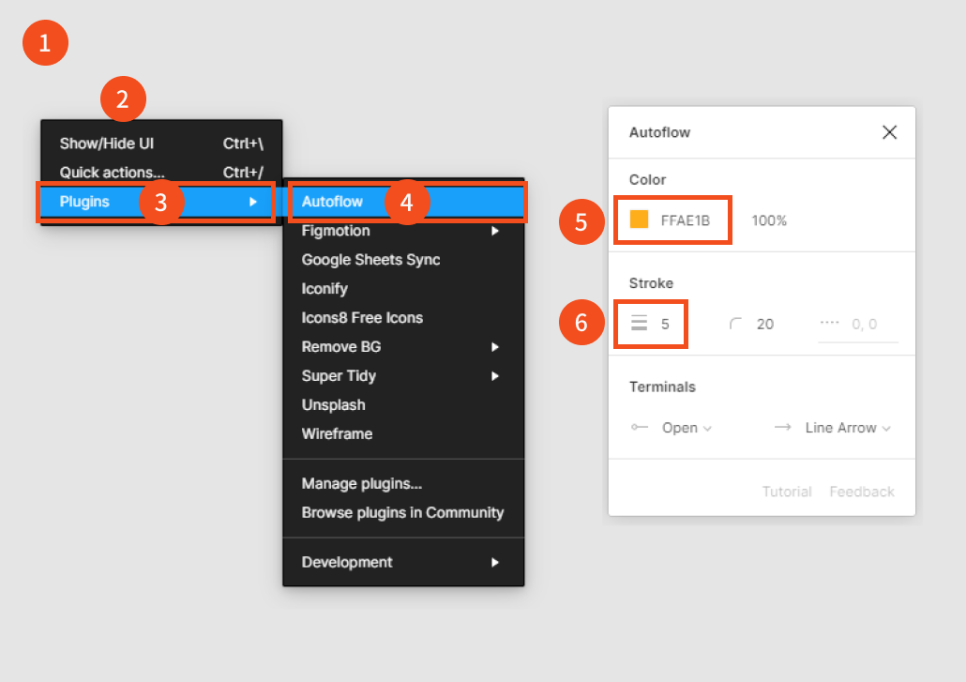Edit the dash value 0, 0
The height and width of the screenshot is (682, 966).
tap(864, 324)
